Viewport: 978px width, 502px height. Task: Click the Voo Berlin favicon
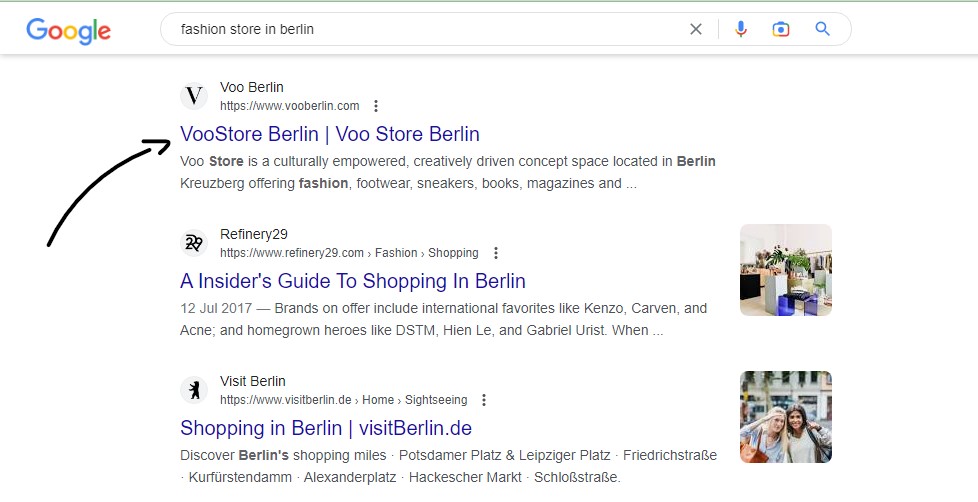click(x=194, y=96)
